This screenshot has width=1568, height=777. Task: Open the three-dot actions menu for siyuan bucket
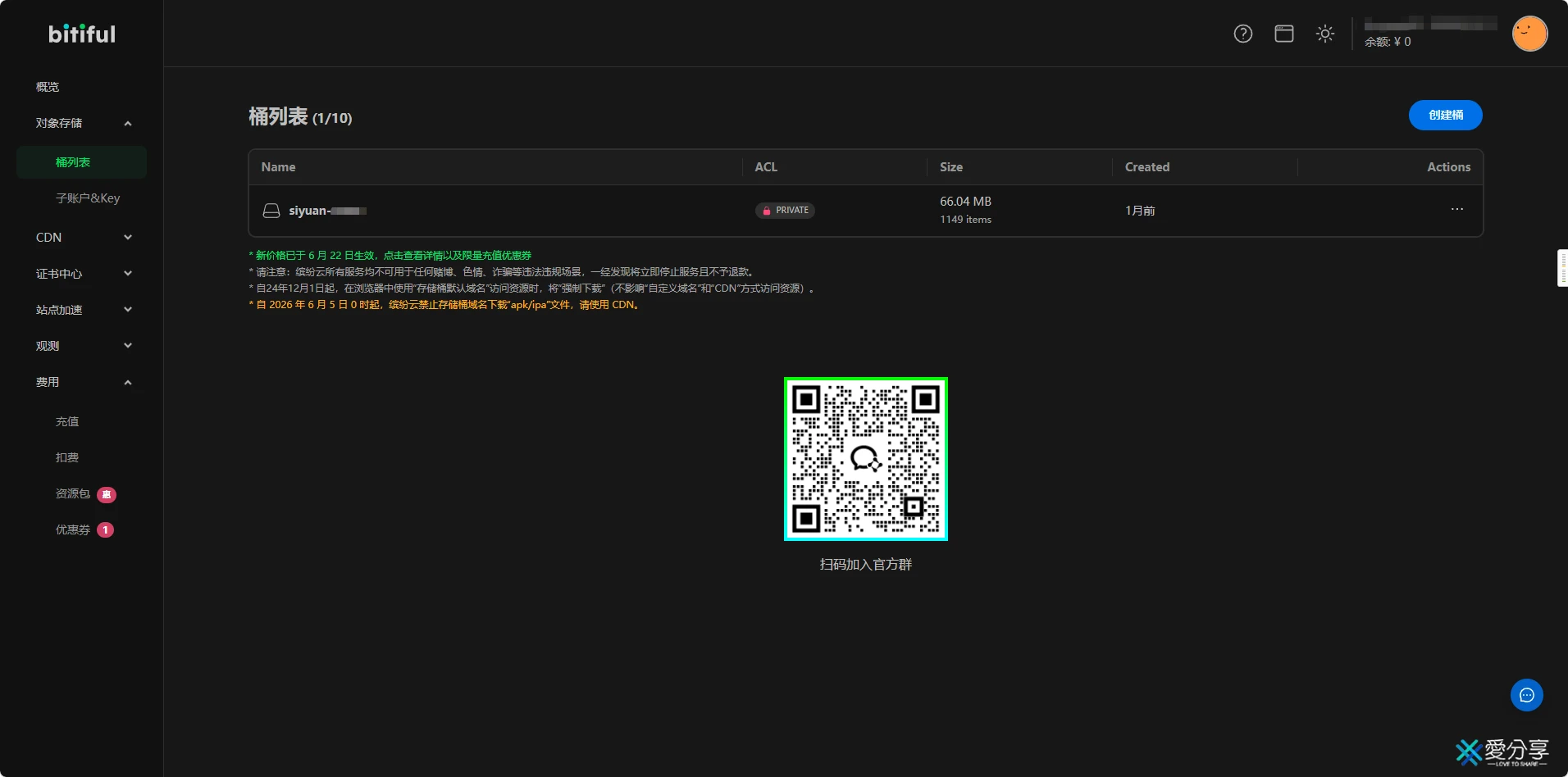[x=1457, y=209]
